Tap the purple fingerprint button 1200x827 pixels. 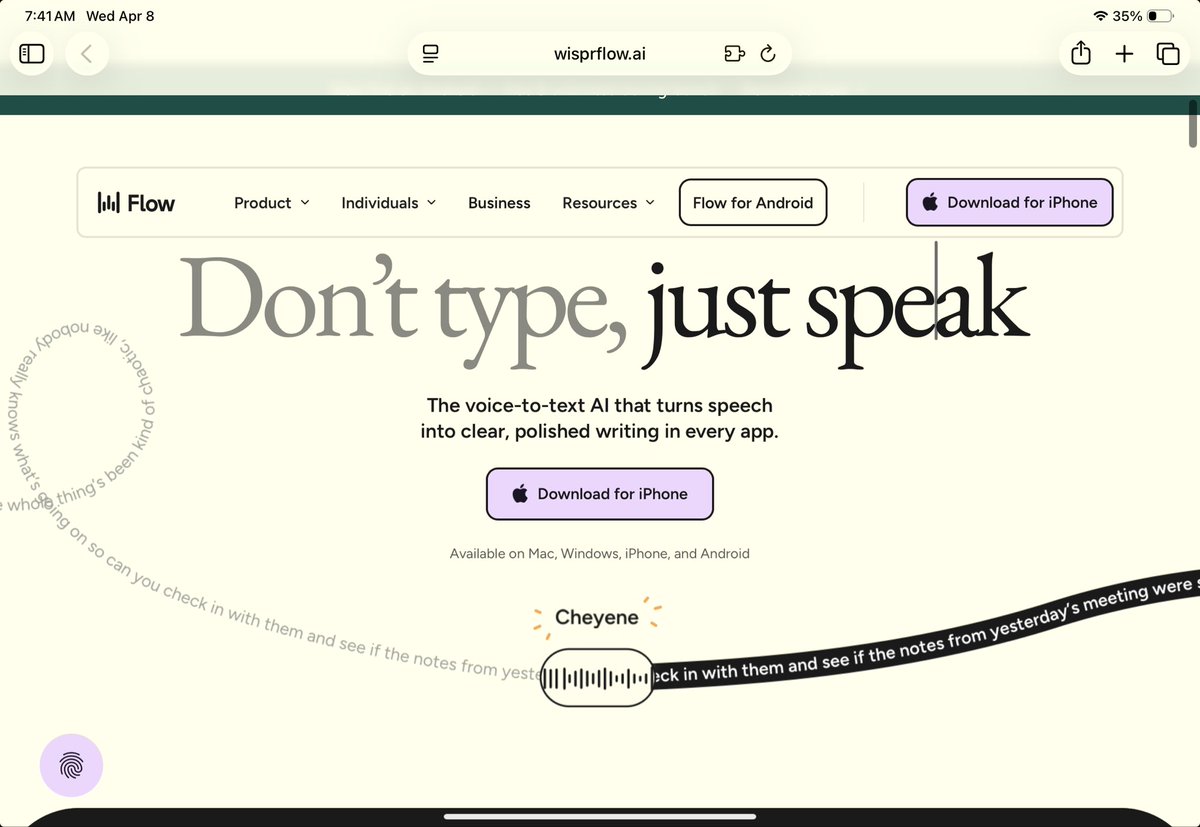[71, 766]
